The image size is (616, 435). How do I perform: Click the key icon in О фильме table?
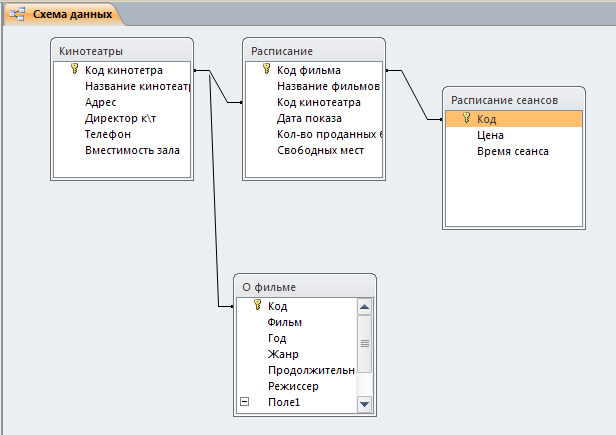pyautogui.click(x=257, y=305)
